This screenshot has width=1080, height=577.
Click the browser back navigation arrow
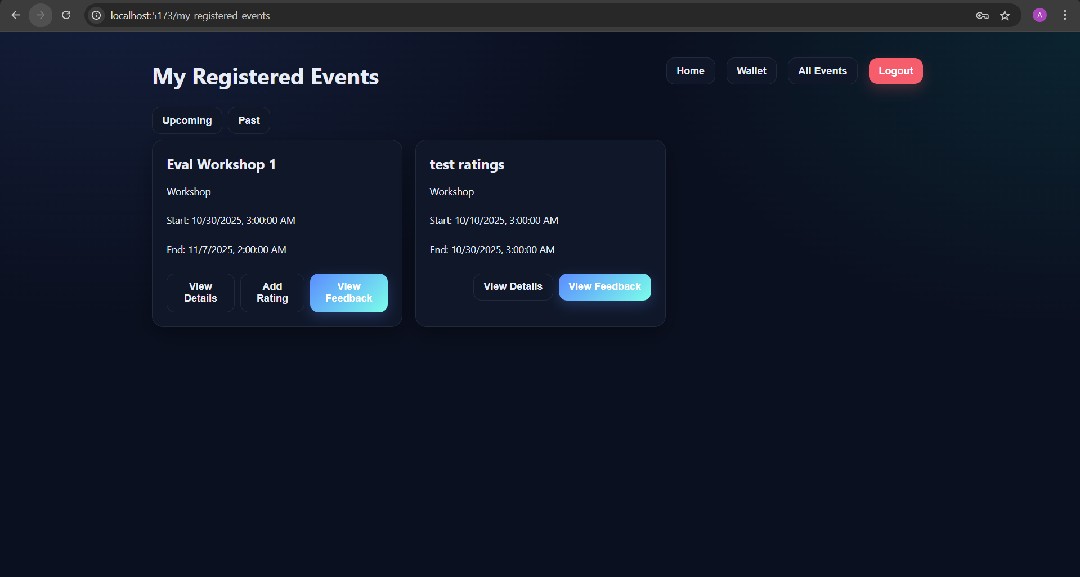click(x=15, y=15)
